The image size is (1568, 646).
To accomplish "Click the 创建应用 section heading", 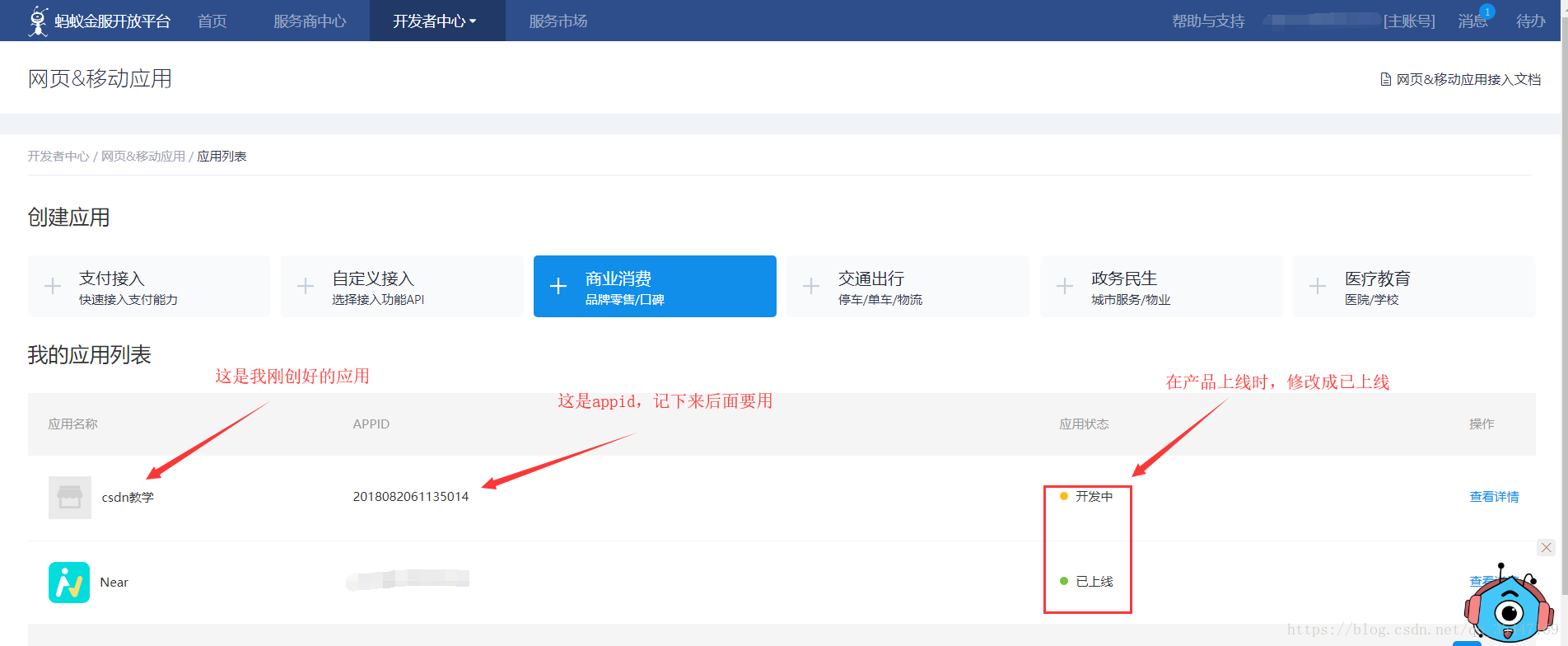I will pyautogui.click(x=68, y=218).
